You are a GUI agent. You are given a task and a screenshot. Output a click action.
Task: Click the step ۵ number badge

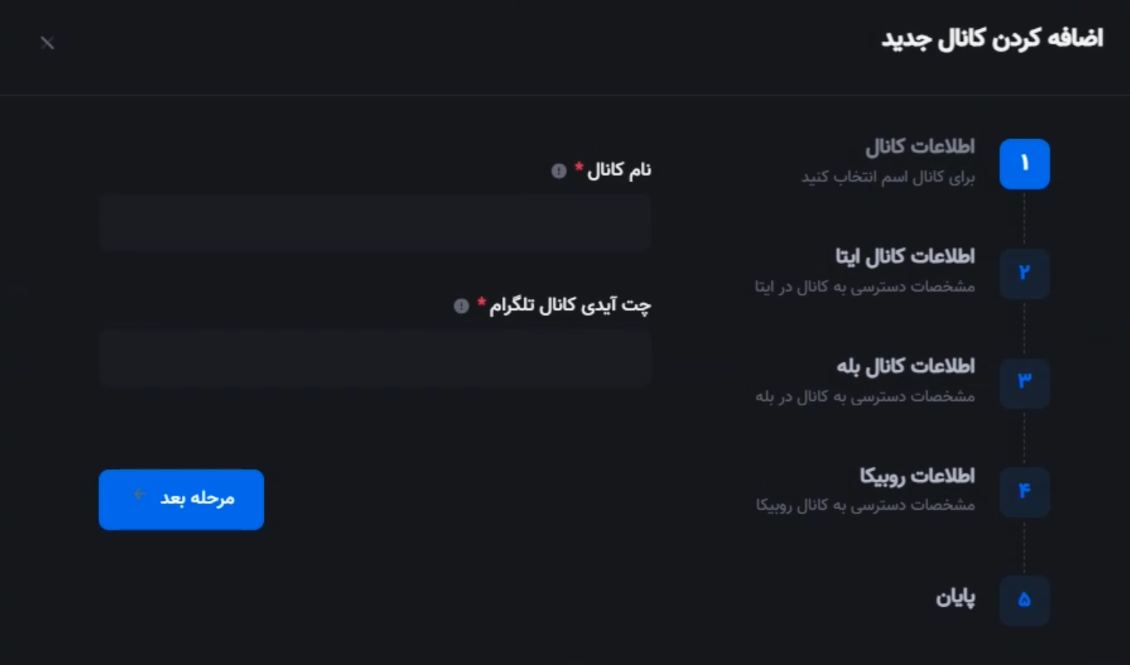click(x=1024, y=600)
